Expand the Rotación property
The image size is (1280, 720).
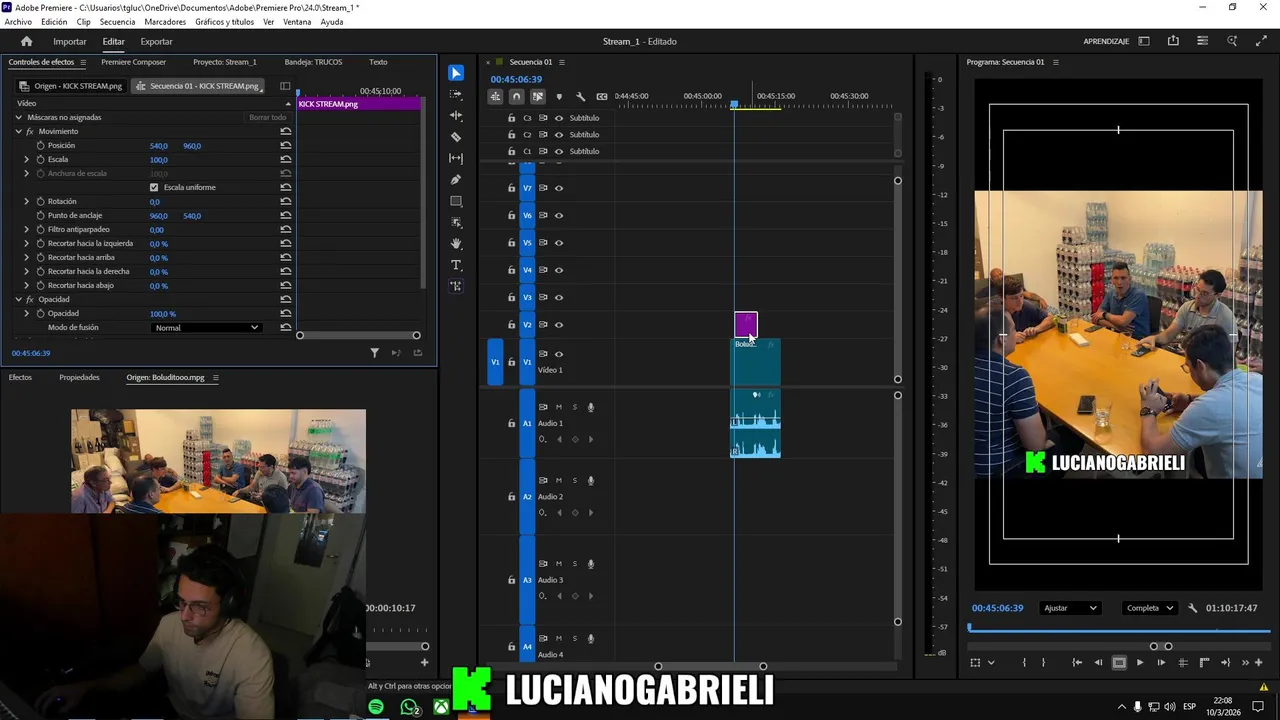27,202
